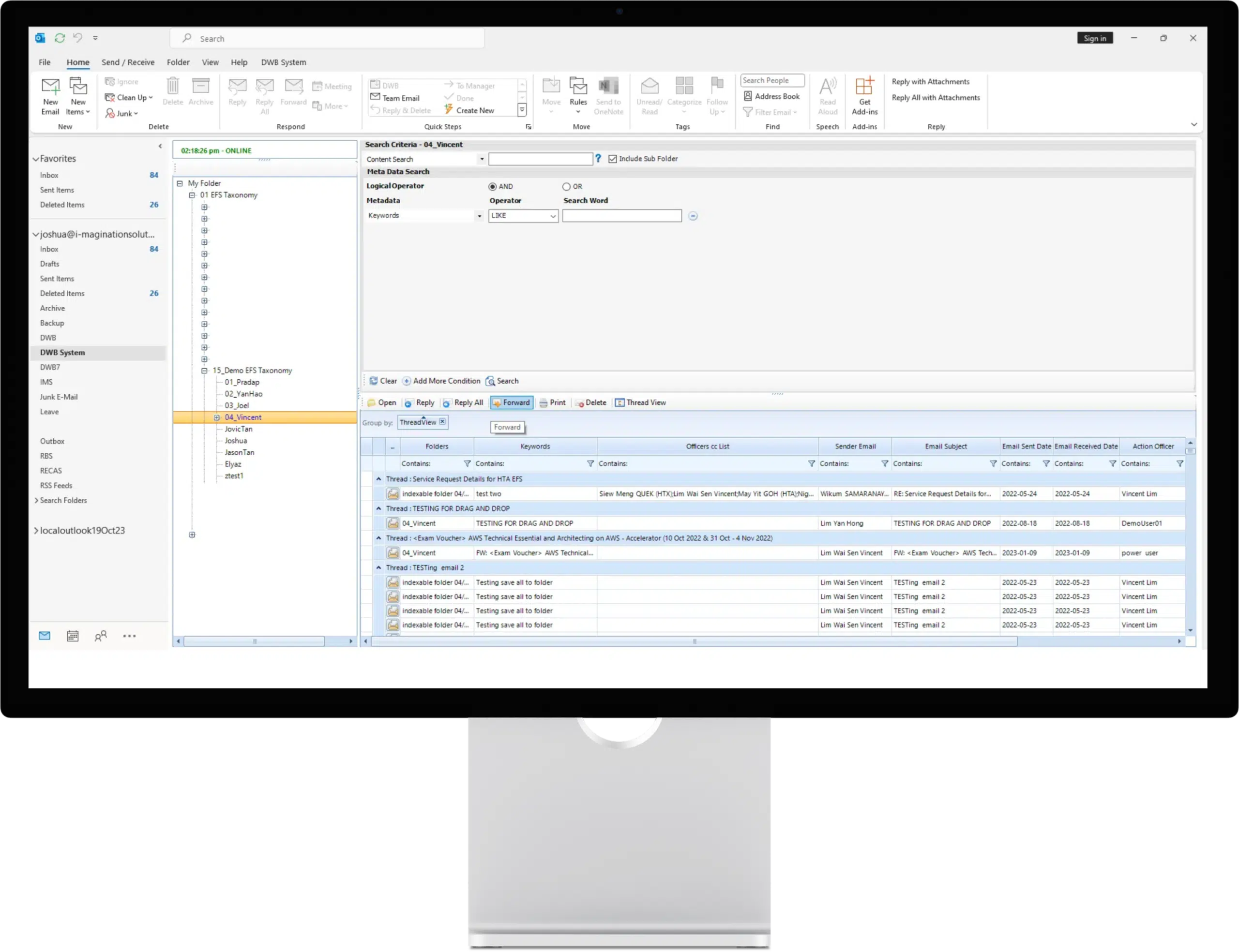The height and width of the screenshot is (952, 1239).
Task: Toggle Include Sub Folder checkbox
Action: (613, 159)
